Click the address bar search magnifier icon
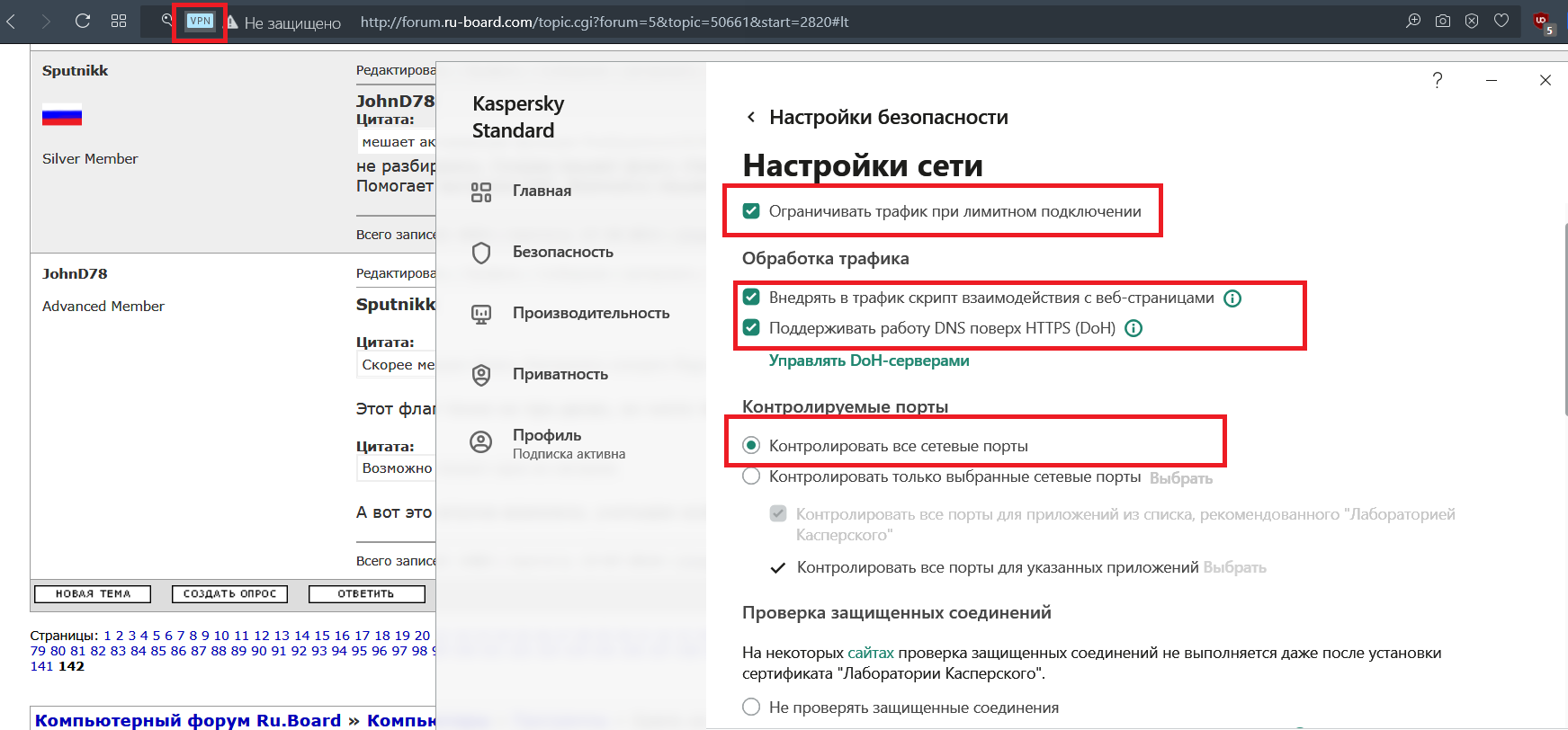 [x=167, y=20]
